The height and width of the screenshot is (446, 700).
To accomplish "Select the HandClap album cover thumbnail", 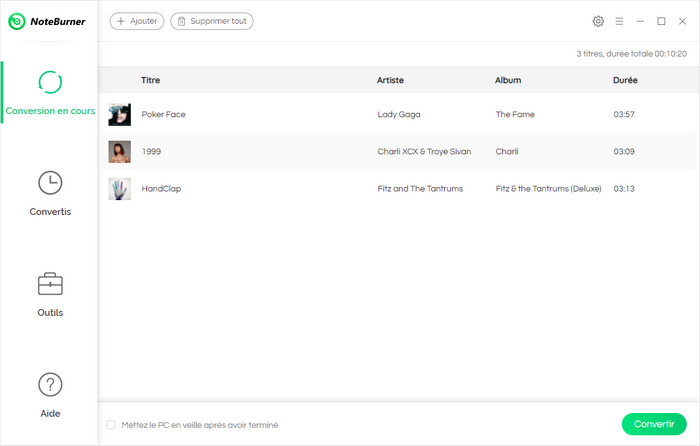I will (x=120, y=188).
